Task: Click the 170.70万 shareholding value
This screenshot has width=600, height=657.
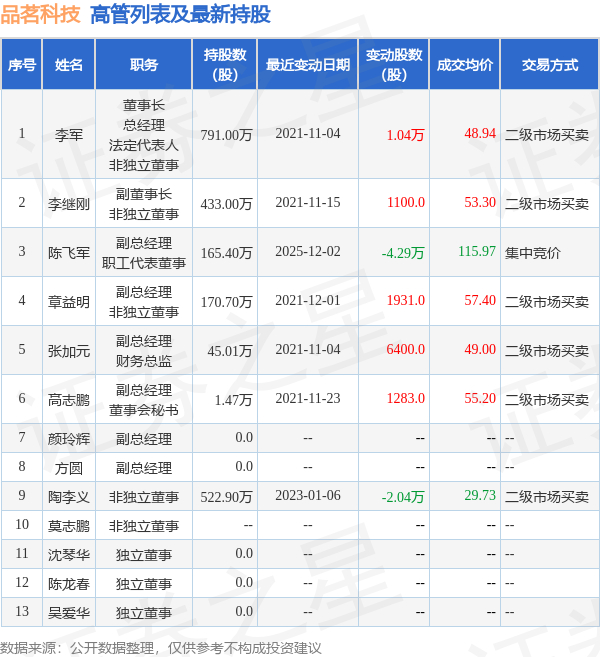Action: pyautogui.click(x=226, y=302)
